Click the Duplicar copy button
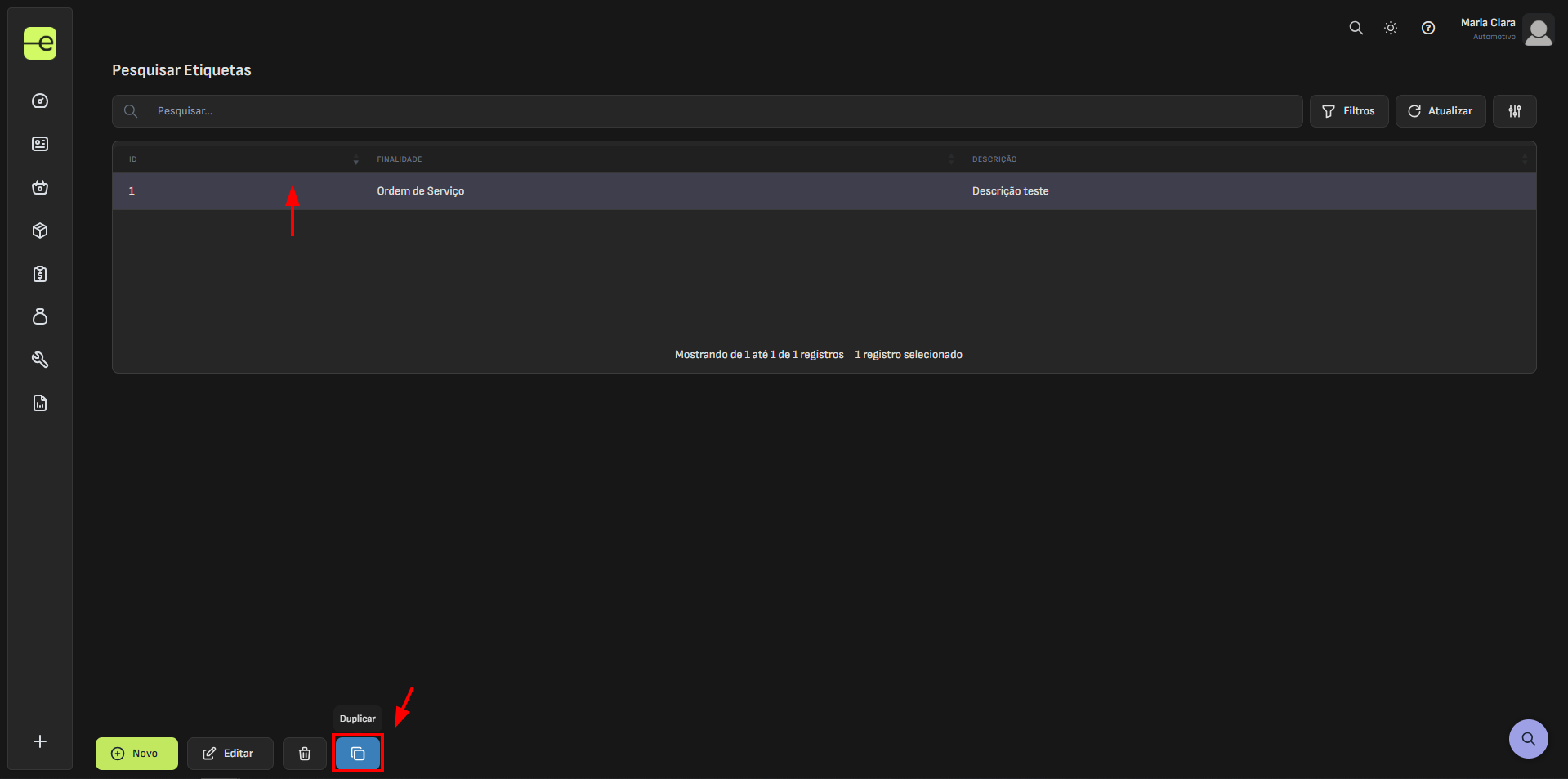 [x=358, y=754]
